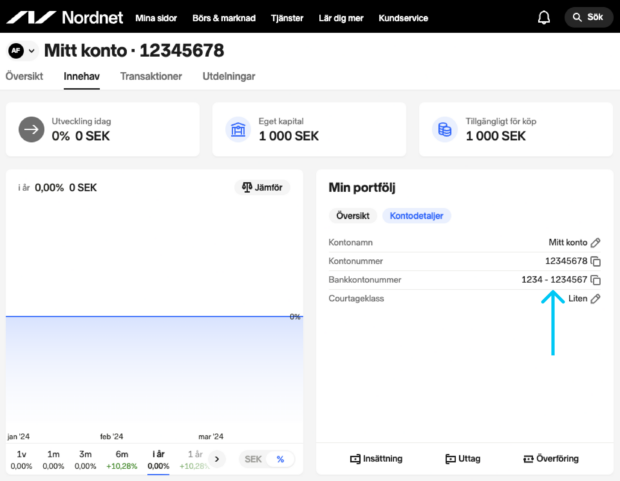Screen dimensions: 620x481
Task: Click the Liten courtage class value
Action: [x=578, y=299]
